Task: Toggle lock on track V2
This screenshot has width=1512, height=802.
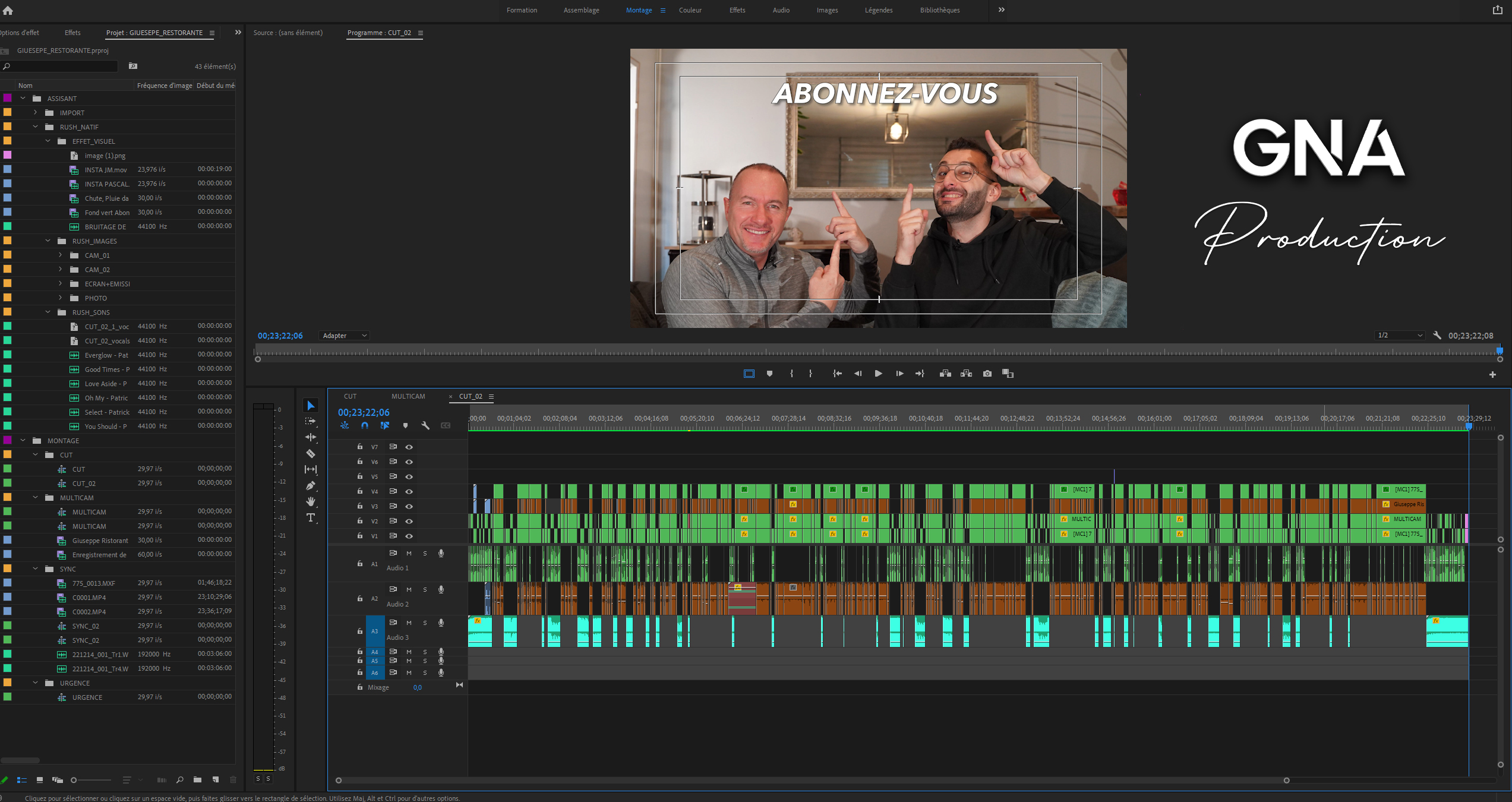Action: point(360,521)
